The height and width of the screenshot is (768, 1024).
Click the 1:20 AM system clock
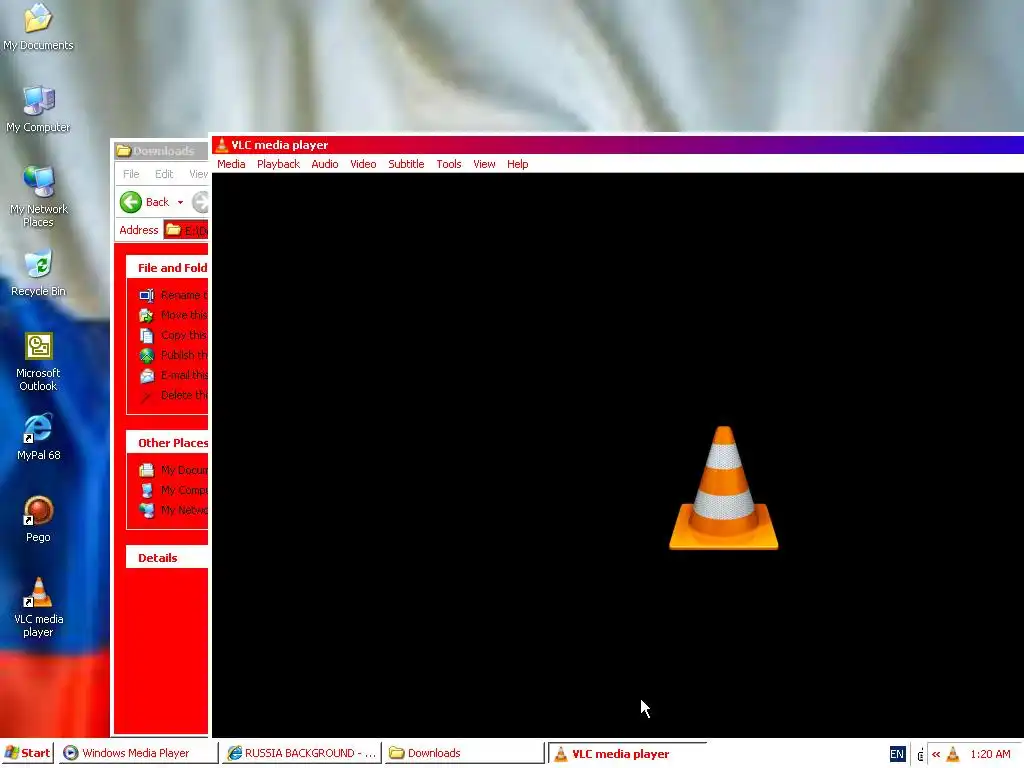(x=990, y=754)
